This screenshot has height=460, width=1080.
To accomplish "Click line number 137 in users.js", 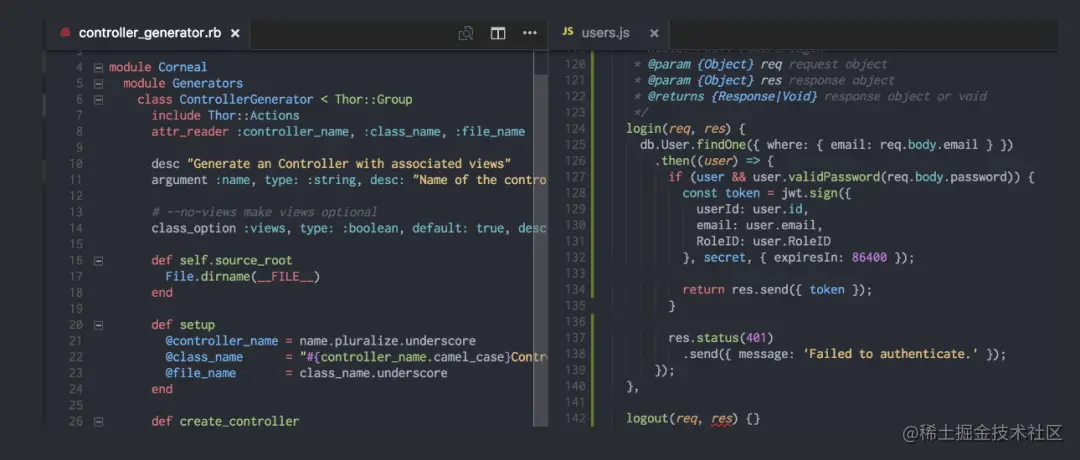I will click(574, 338).
